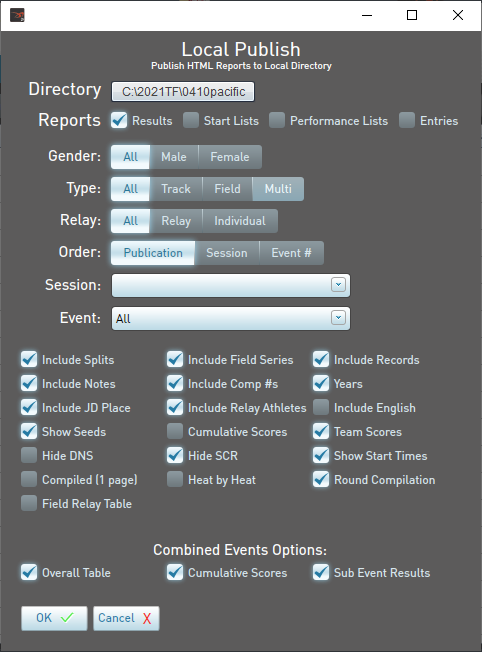Enable Heat by Heat option

[x=175, y=479]
